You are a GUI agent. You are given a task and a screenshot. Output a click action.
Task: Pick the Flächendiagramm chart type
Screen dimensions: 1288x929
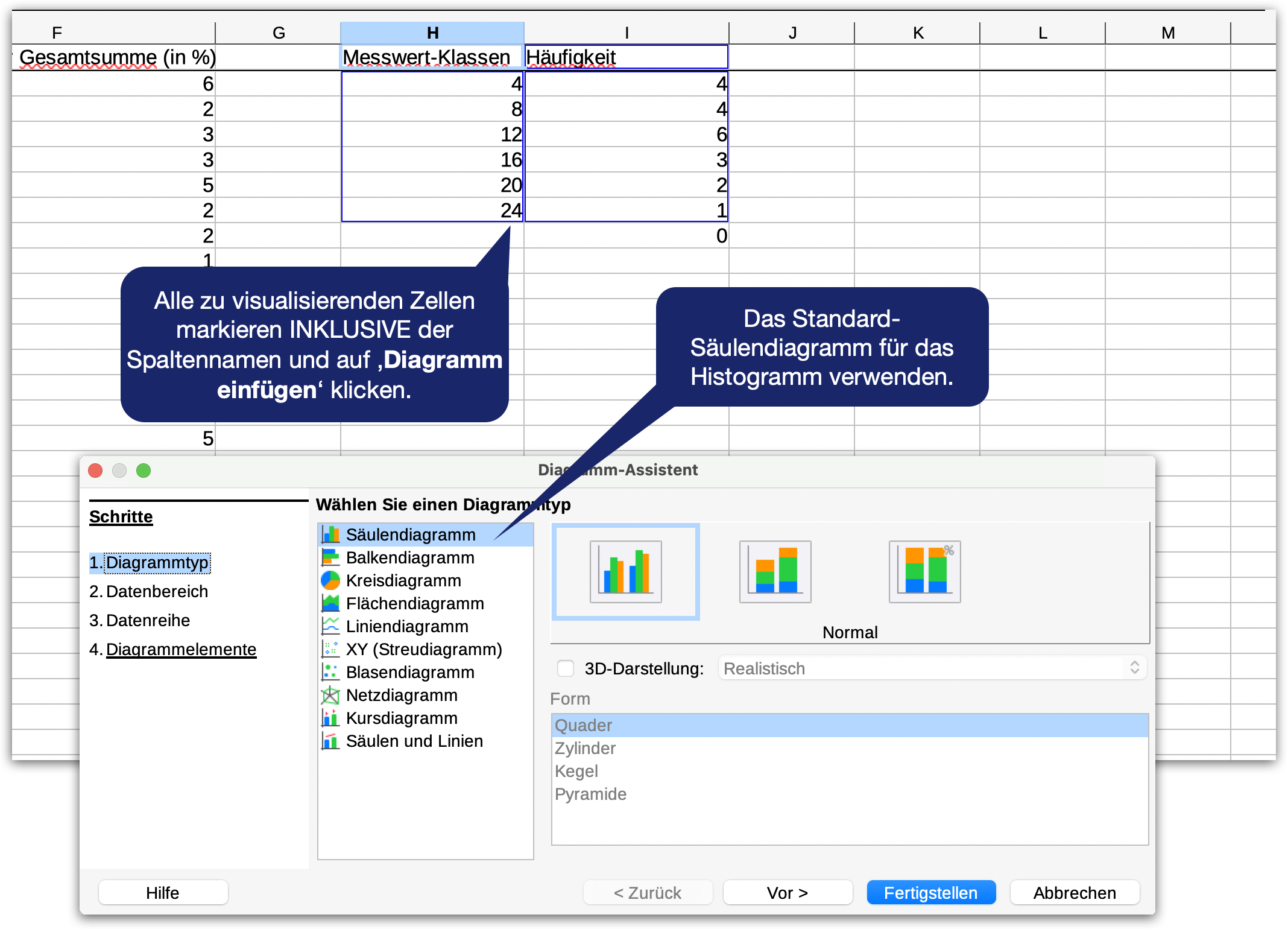[415, 603]
